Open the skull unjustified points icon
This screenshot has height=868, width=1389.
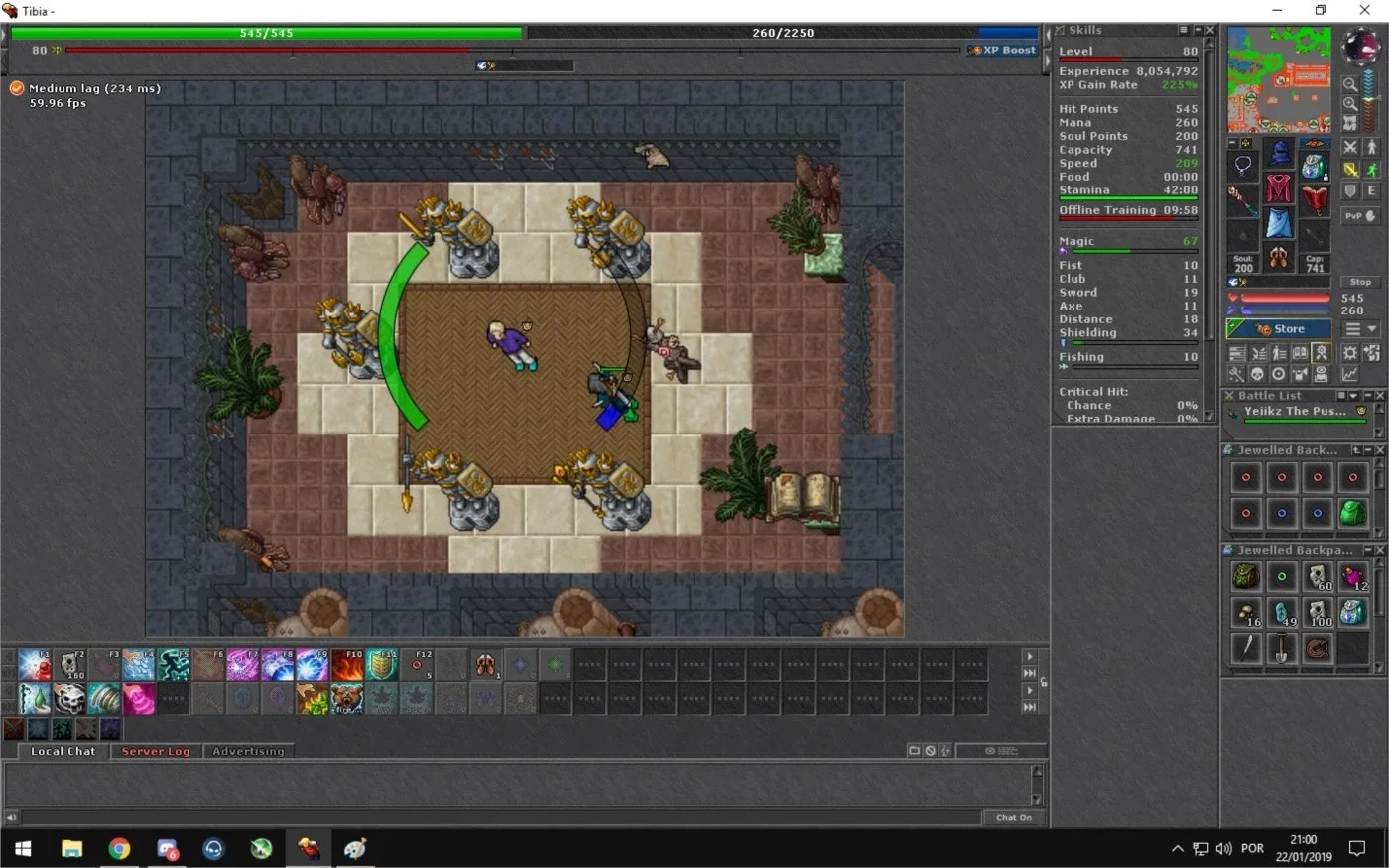click(x=1257, y=374)
